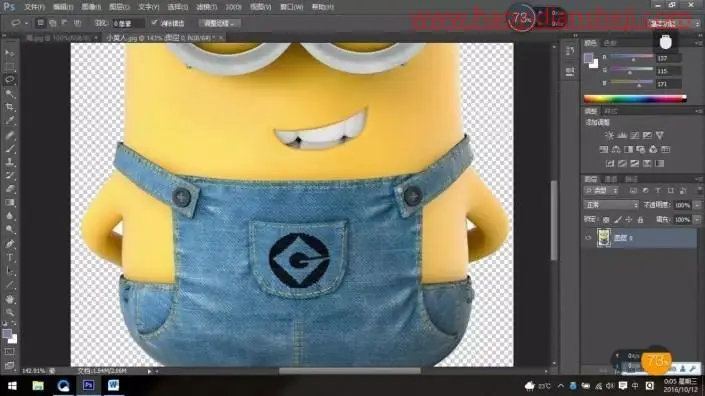Select the History Brush tool
705x396 pixels.
point(9,175)
